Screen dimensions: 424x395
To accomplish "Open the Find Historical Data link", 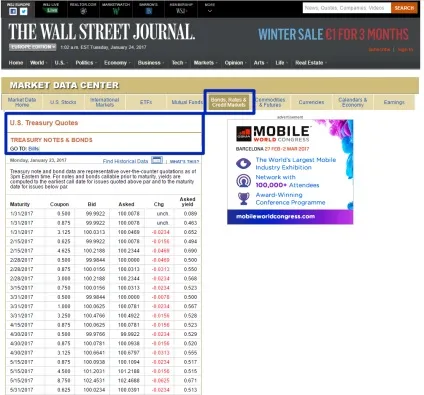I will [x=125, y=161].
